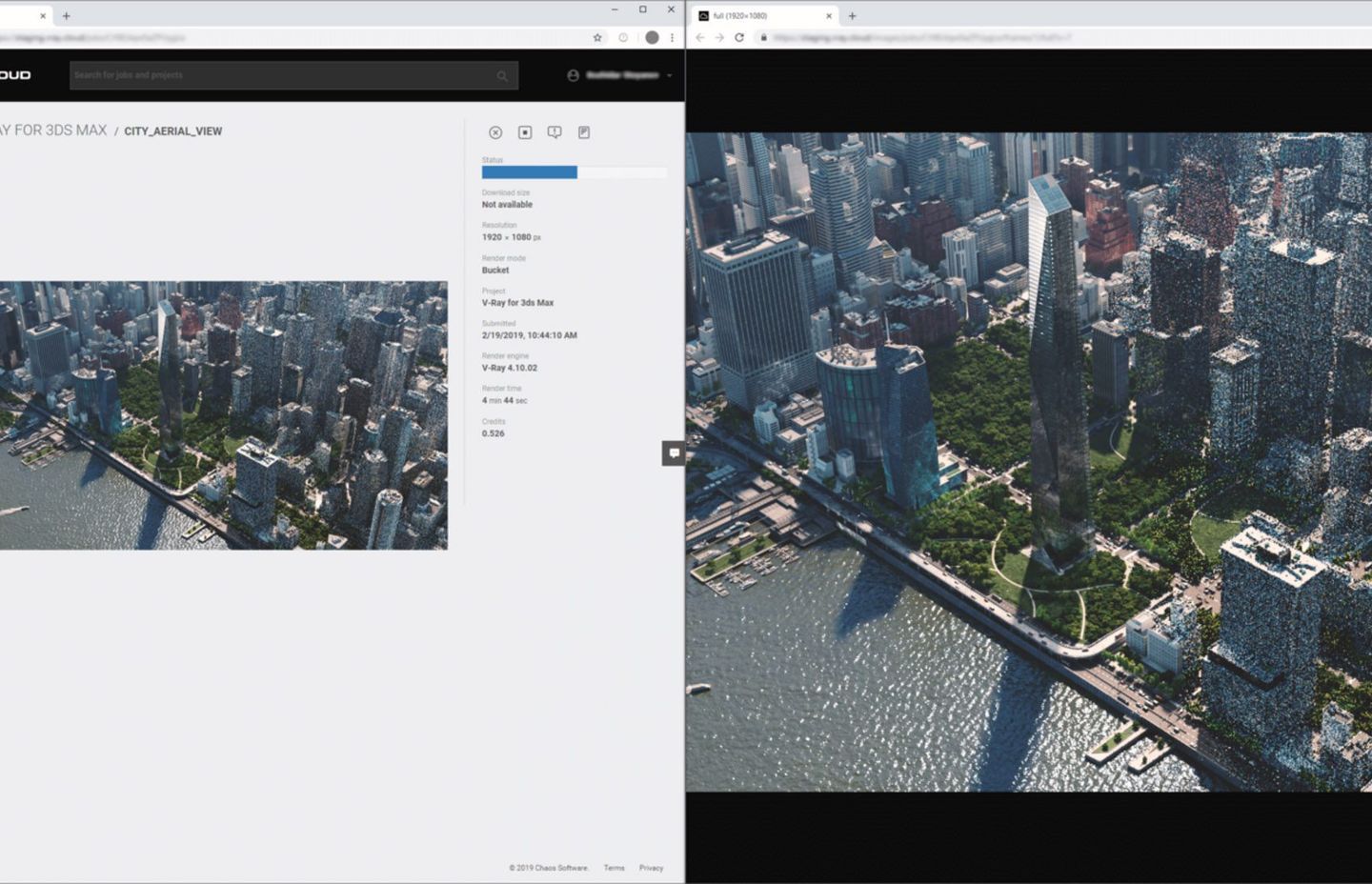Screen dimensions: 1372x884
Task: Click the Privacy link at page bottom
Action: pyautogui.click(x=652, y=868)
